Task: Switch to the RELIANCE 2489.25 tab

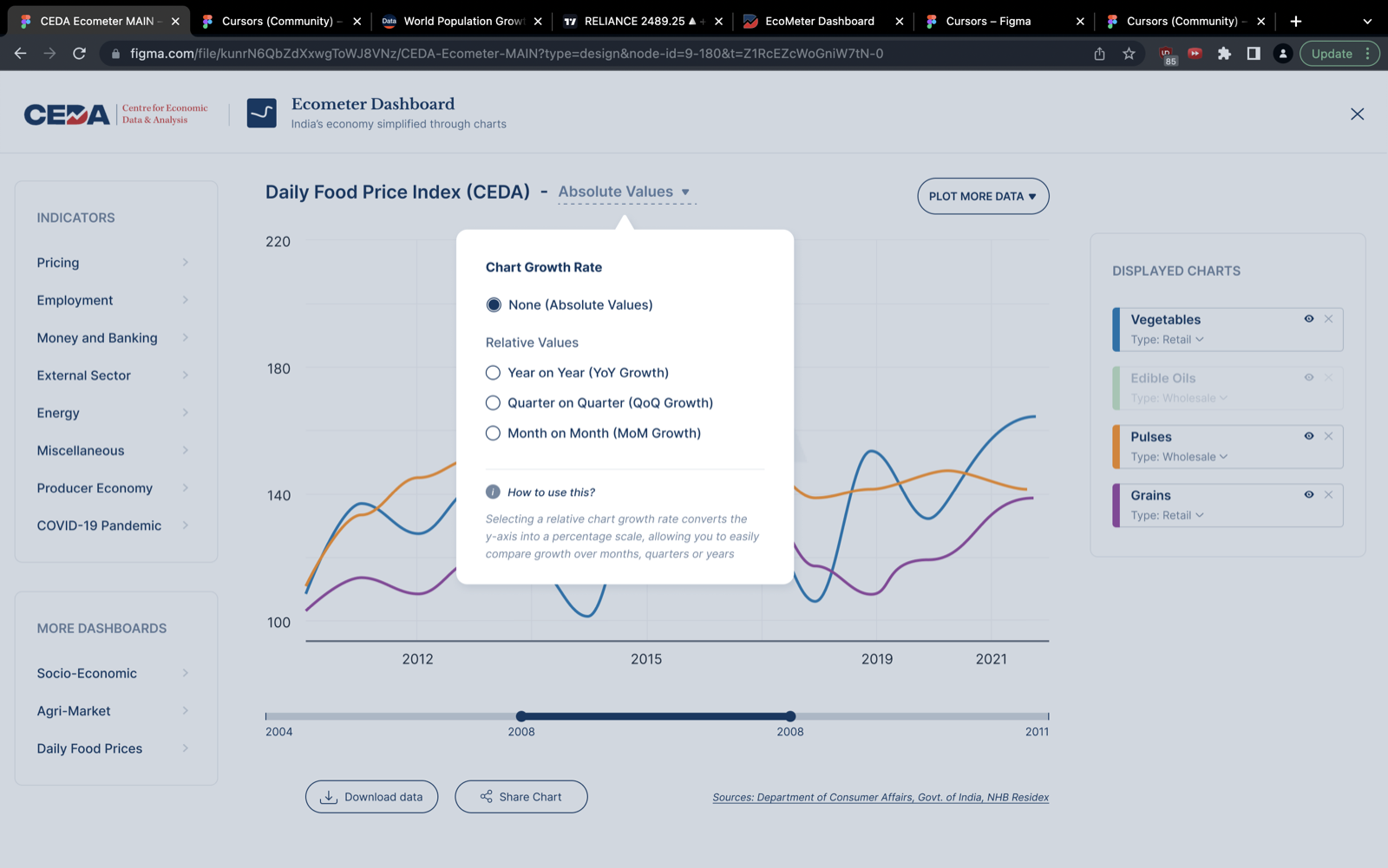Action: pos(642,21)
